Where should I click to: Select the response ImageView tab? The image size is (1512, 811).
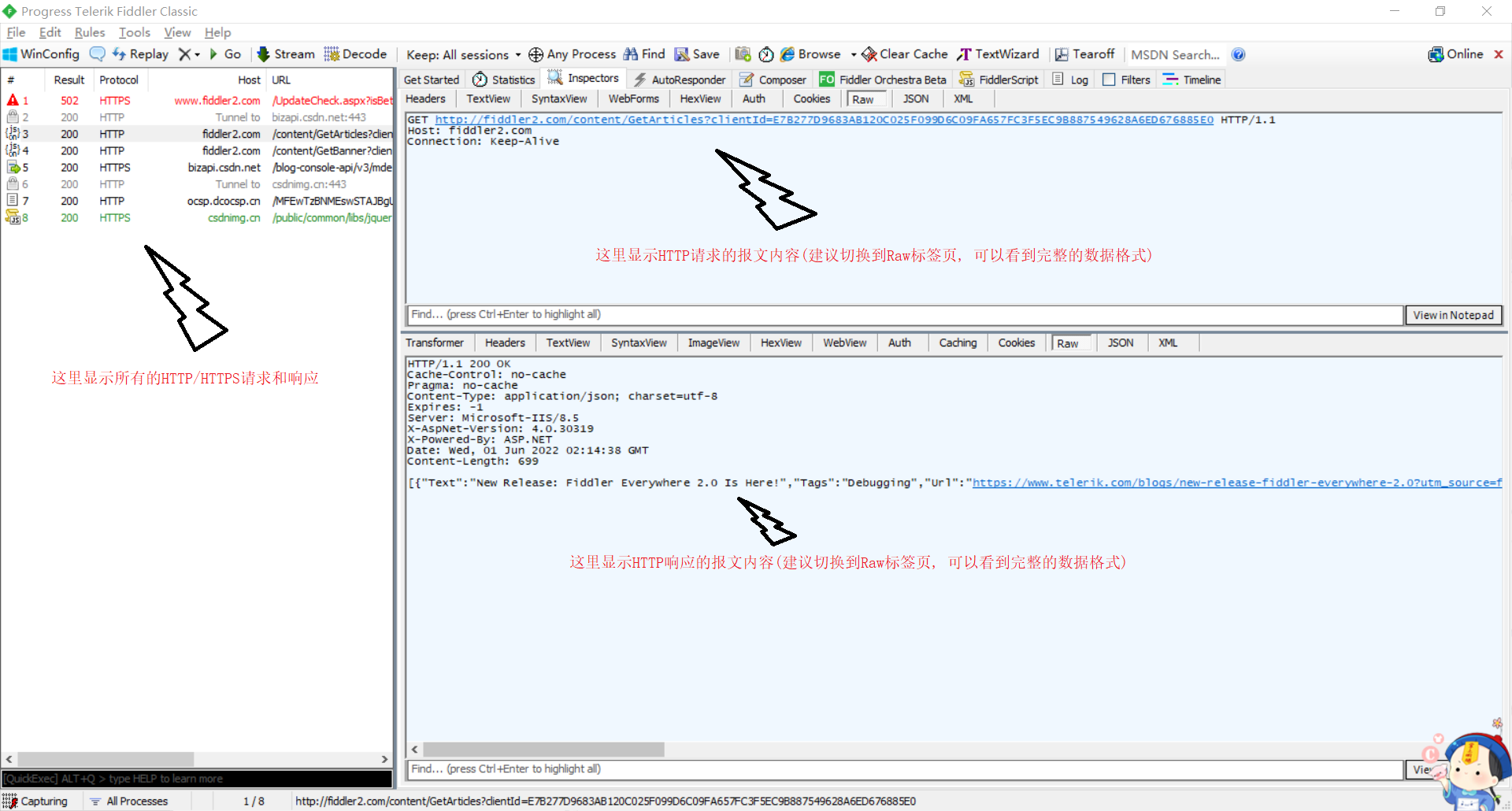(713, 343)
